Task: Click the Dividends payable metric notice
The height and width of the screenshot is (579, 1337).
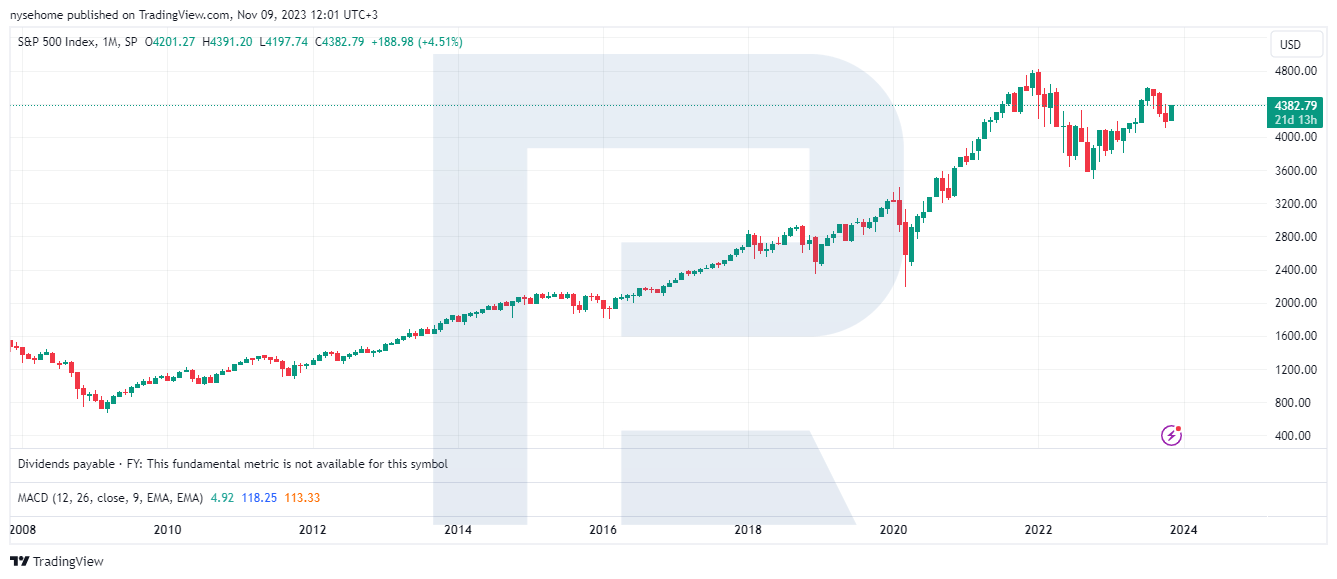Action: coord(233,464)
